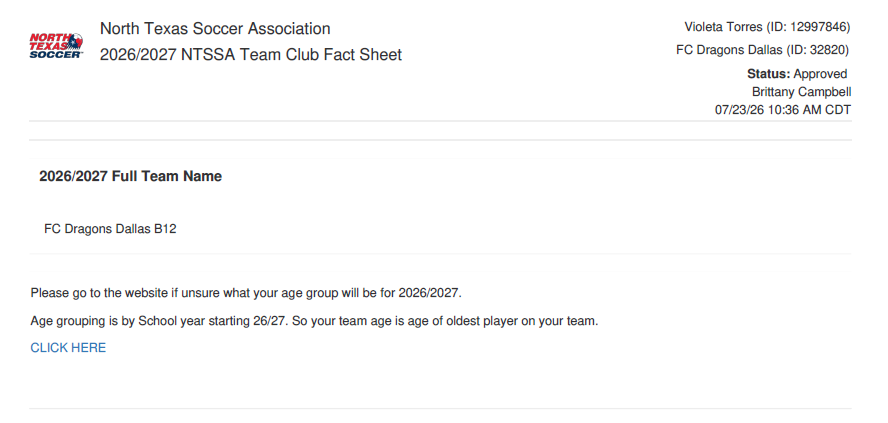Click the 07/23/26 10:36 AM CDT timestamp
The width and height of the screenshot is (888, 423).
tap(783, 110)
